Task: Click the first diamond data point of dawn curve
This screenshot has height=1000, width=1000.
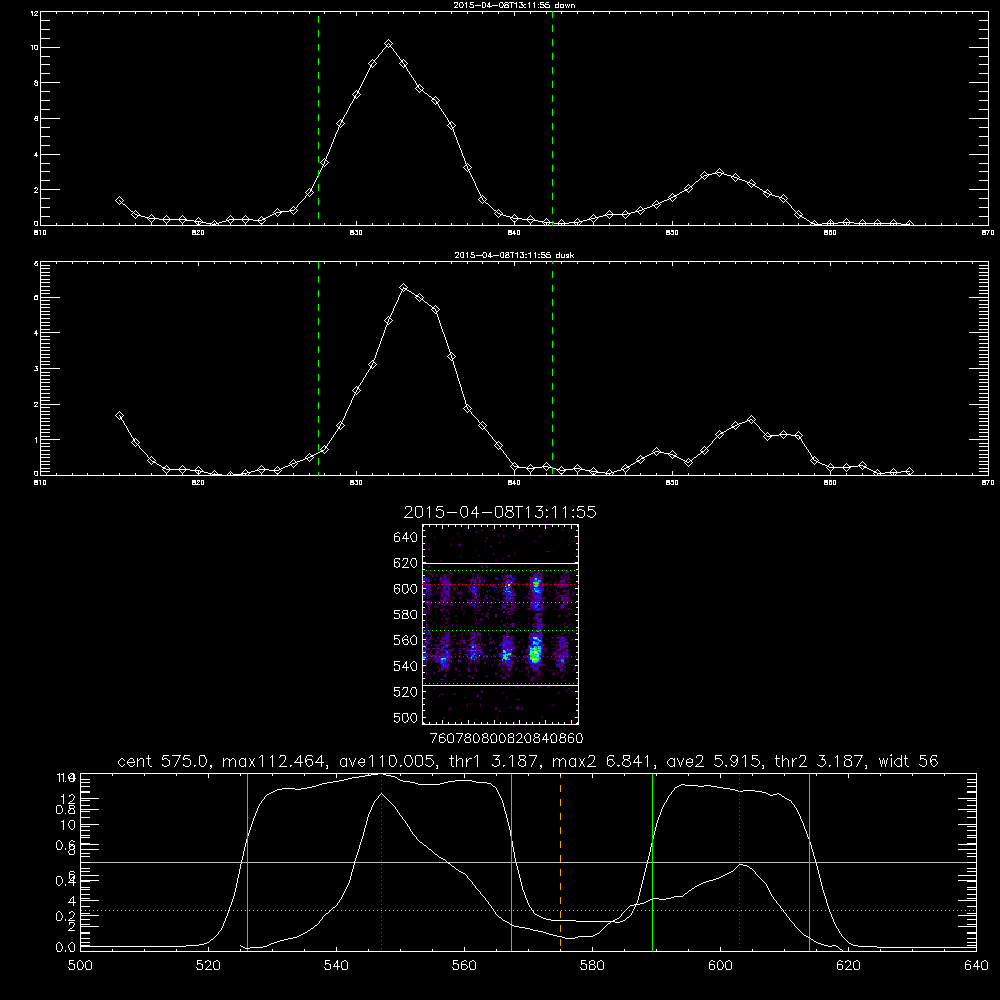Action: pos(119,201)
